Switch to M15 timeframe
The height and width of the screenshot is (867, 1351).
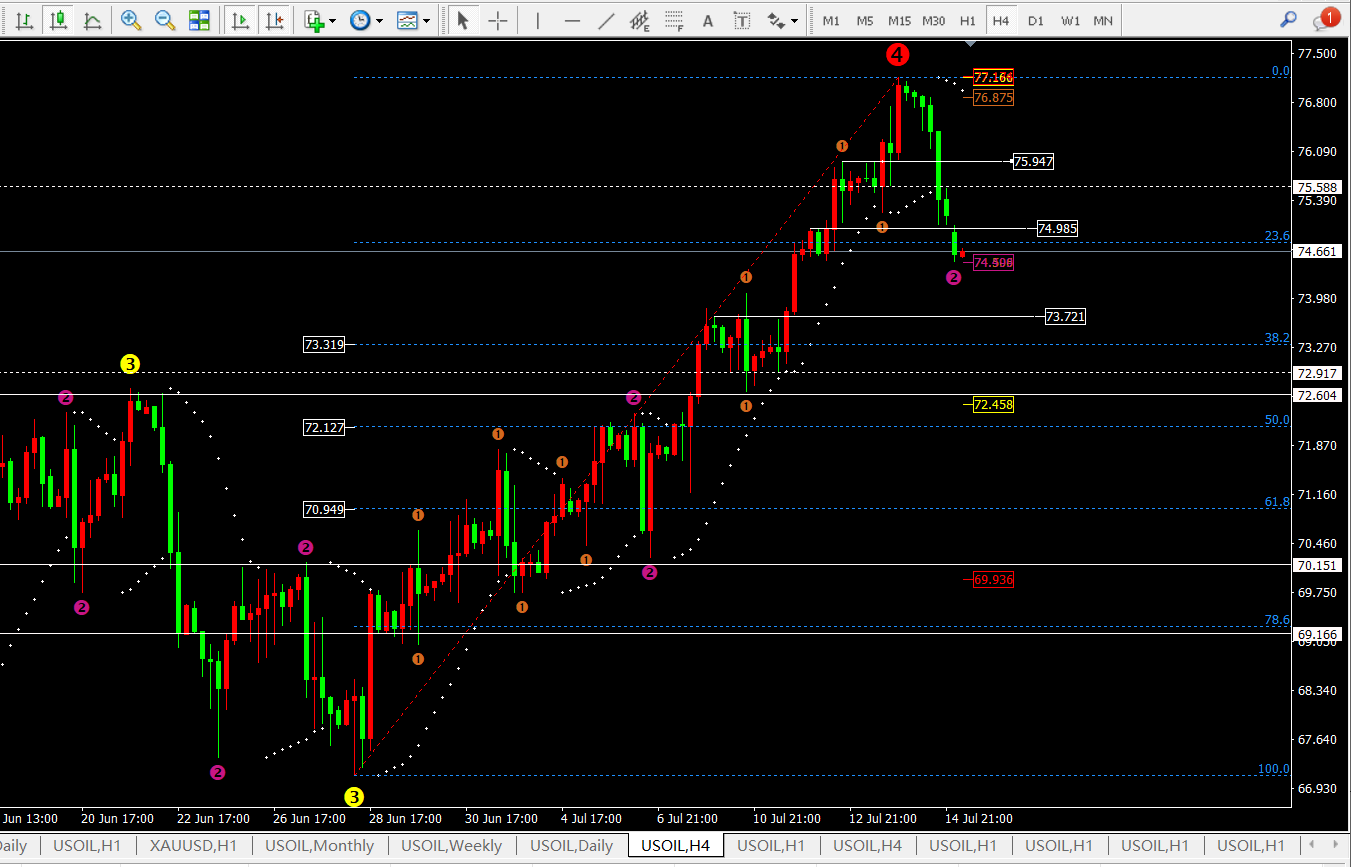click(x=899, y=20)
